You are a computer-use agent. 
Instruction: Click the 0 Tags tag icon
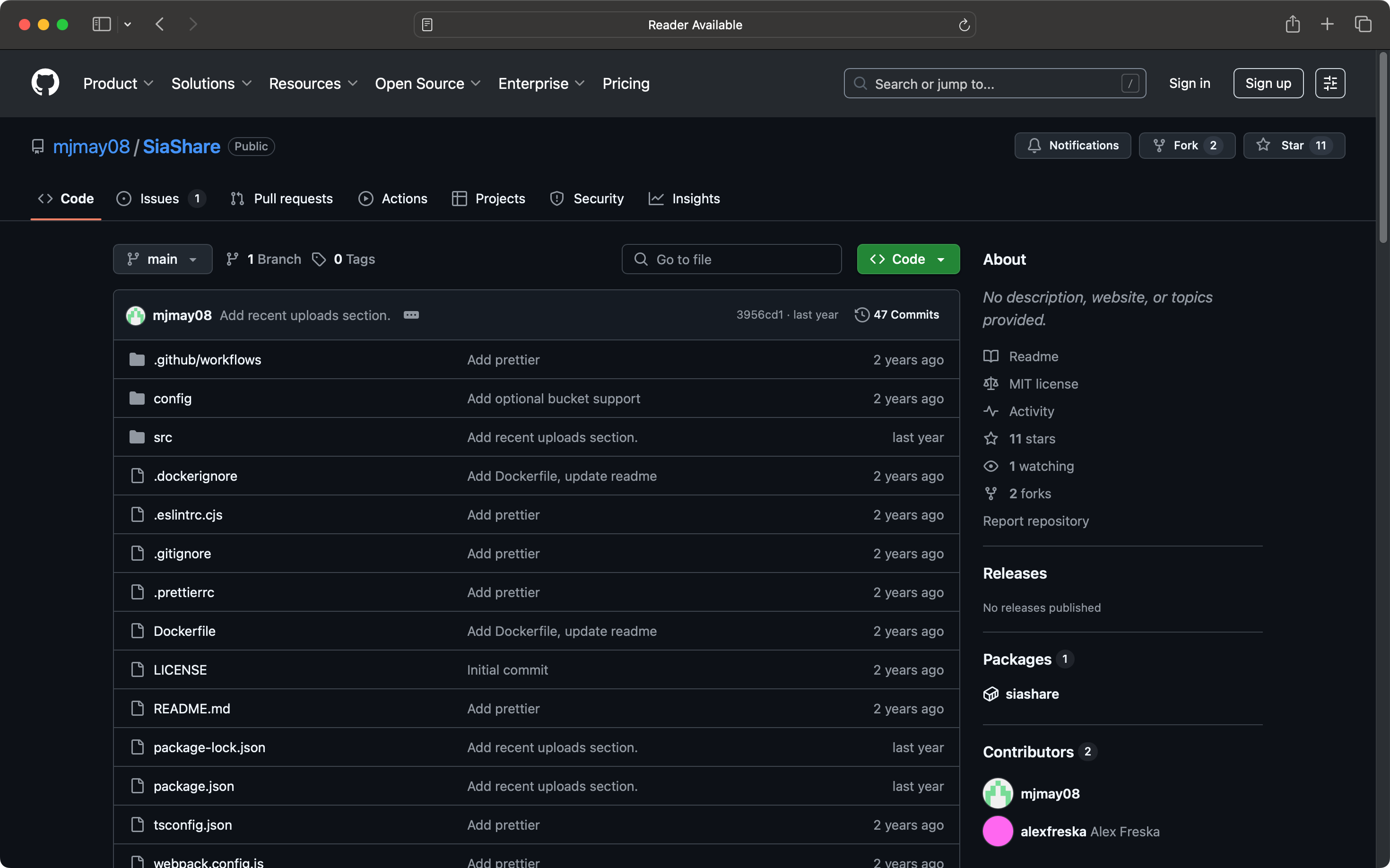319,260
